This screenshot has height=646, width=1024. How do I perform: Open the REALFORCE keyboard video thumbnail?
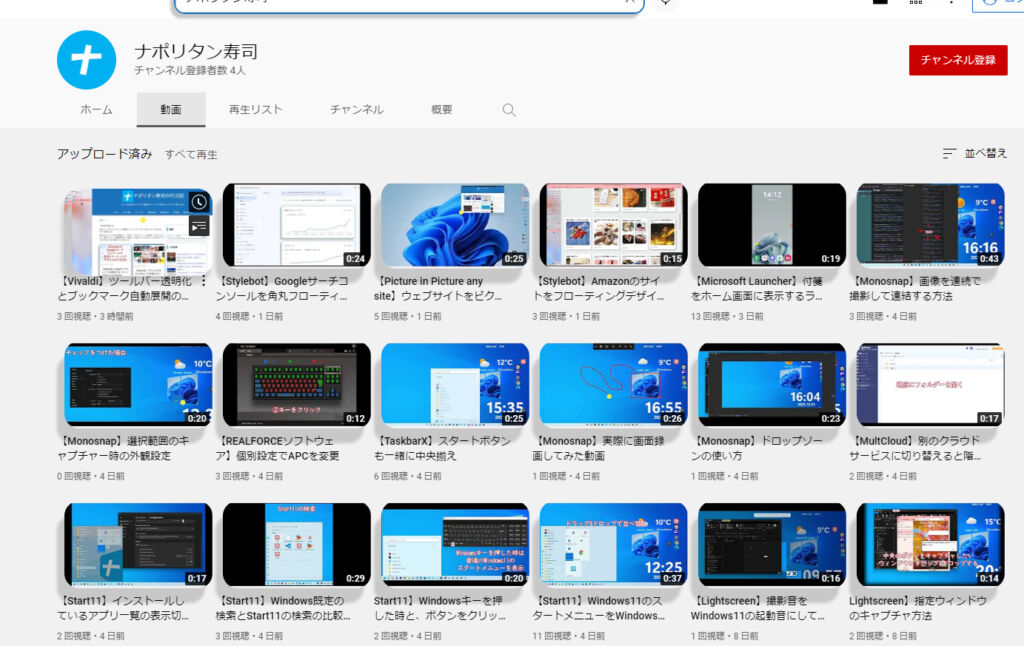[x=296, y=385]
